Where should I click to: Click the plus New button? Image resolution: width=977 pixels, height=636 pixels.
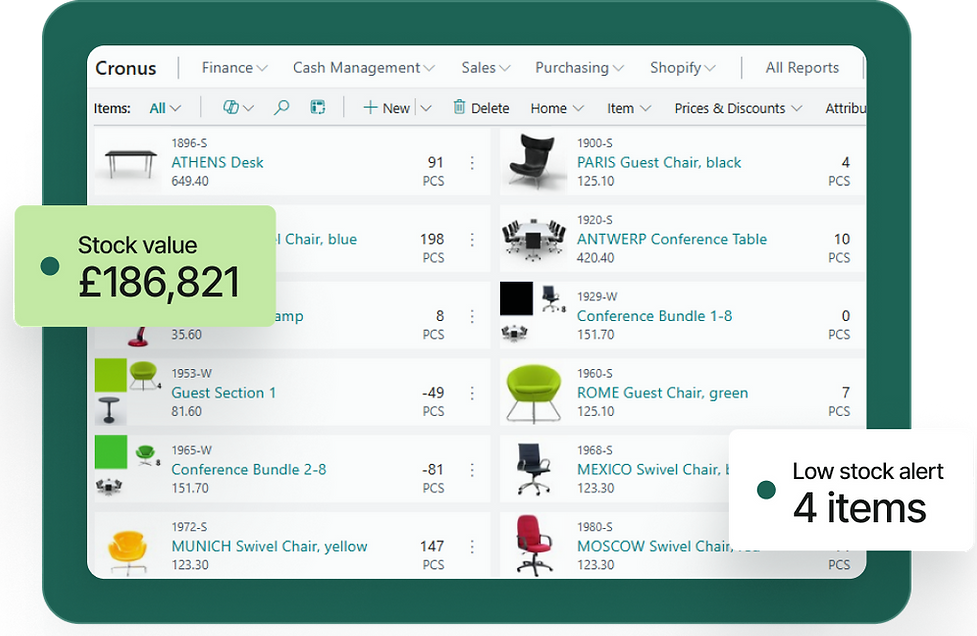tap(386, 108)
